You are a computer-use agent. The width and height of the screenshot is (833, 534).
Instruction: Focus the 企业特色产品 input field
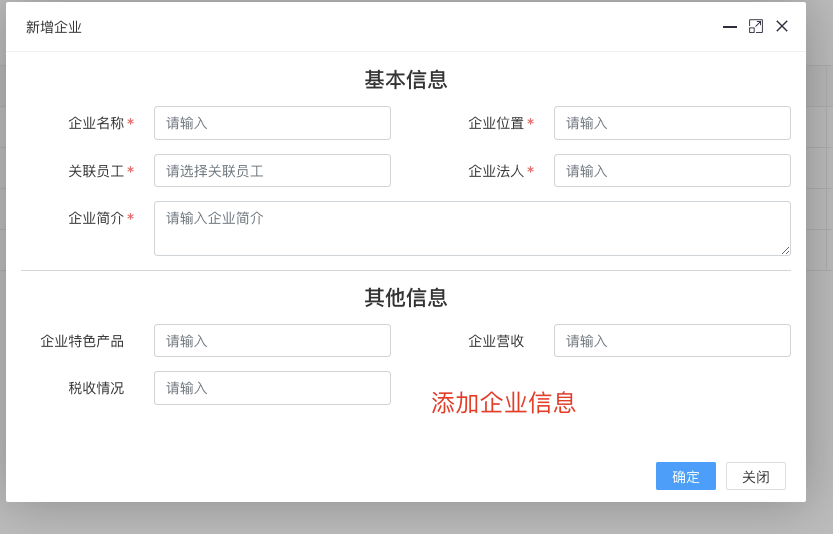tap(272, 341)
